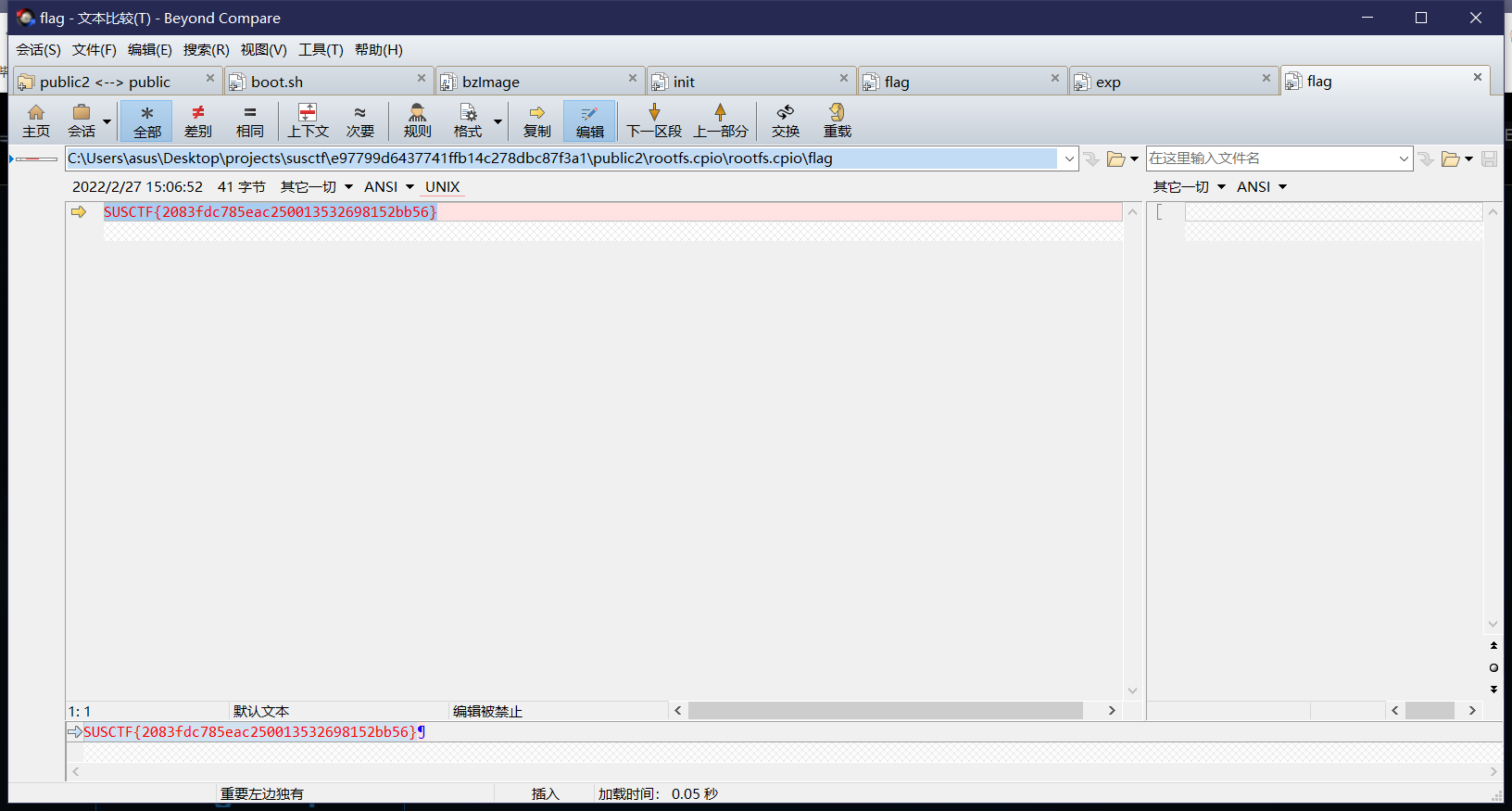Expand the left file path dropdown
The width and height of the screenshot is (1512, 811).
tap(1068, 158)
